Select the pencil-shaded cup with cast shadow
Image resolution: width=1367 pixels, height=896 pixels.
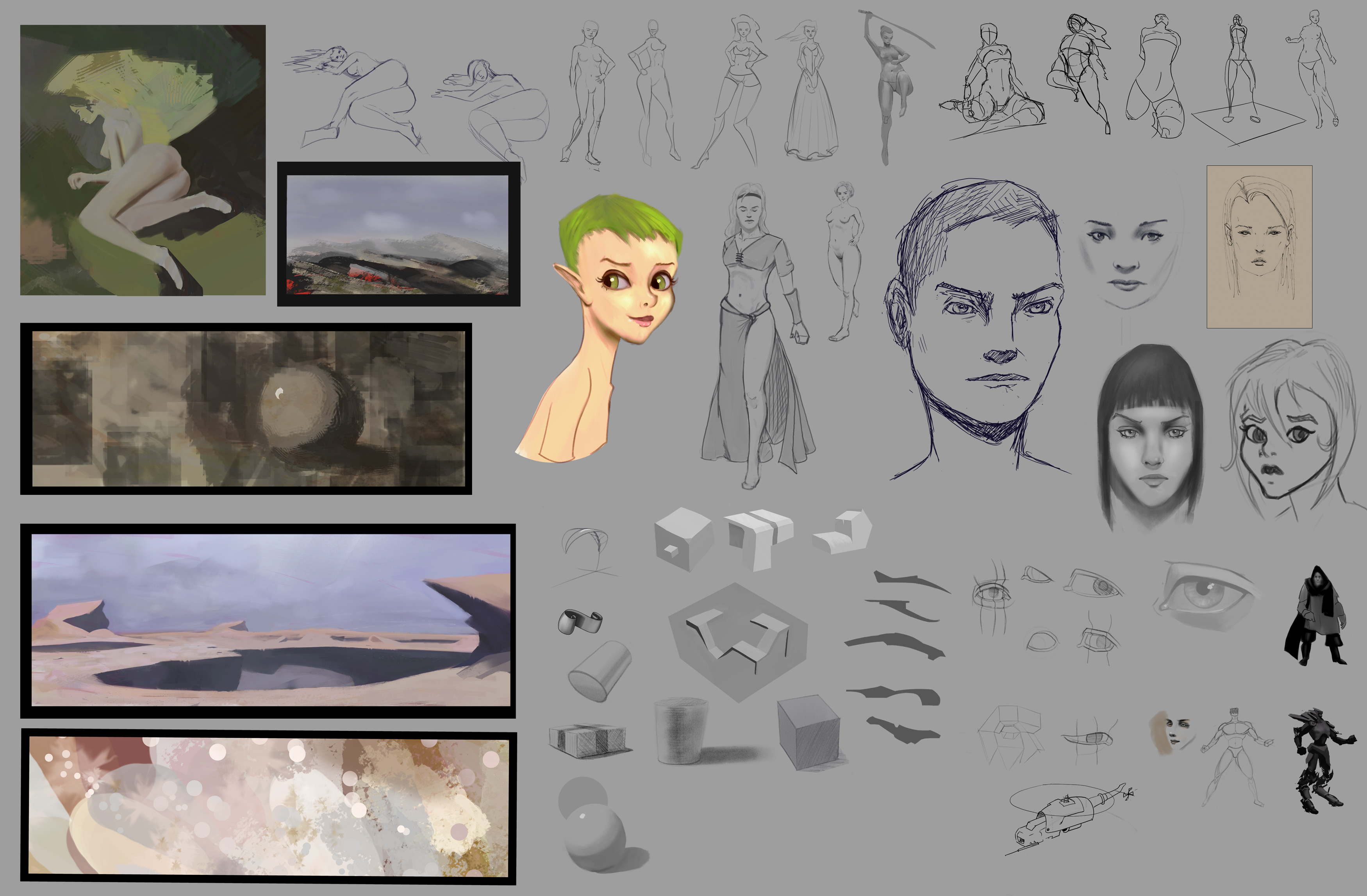(x=681, y=730)
